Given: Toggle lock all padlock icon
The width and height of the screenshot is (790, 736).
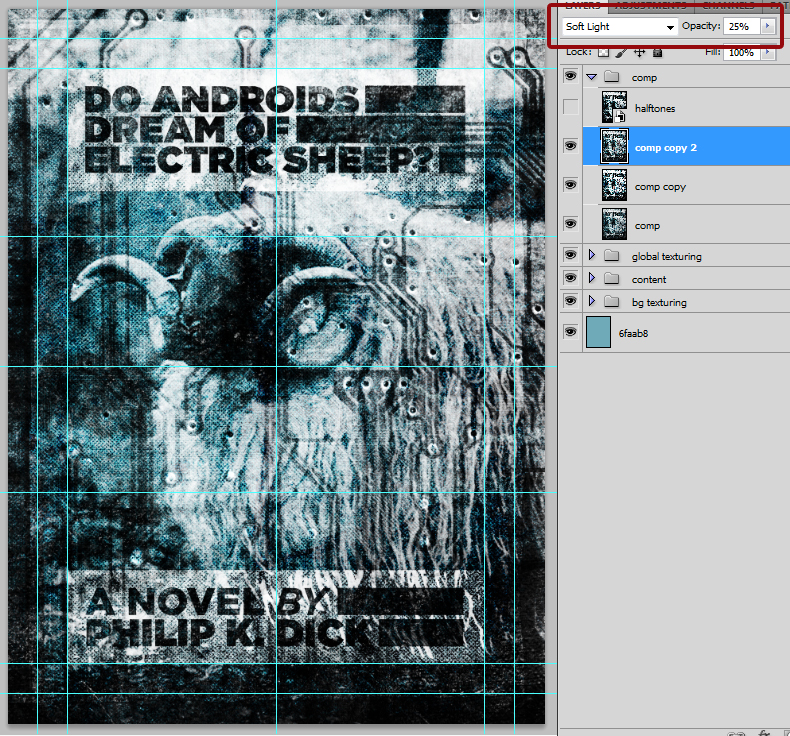Looking at the screenshot, I should [657, 52].
